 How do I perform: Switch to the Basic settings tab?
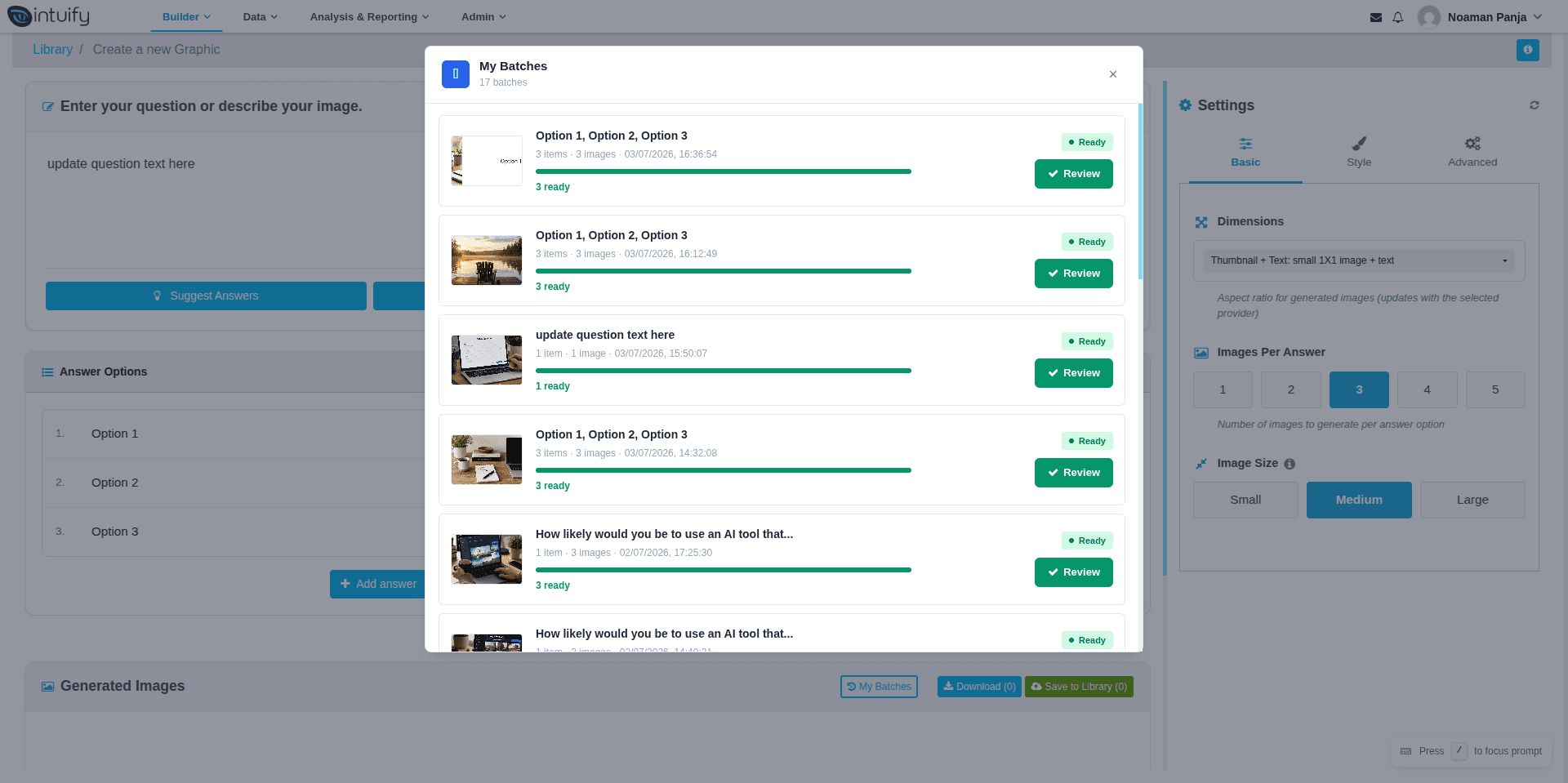point(1245,153)
